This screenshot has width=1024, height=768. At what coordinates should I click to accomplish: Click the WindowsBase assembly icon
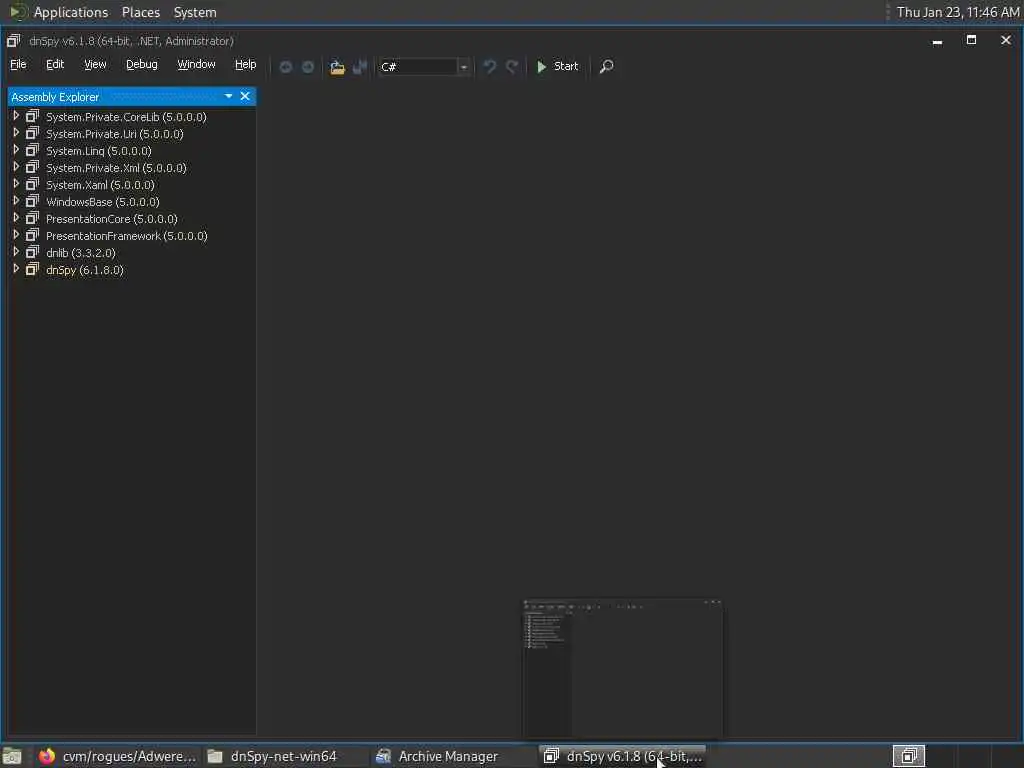click(32, 201)
